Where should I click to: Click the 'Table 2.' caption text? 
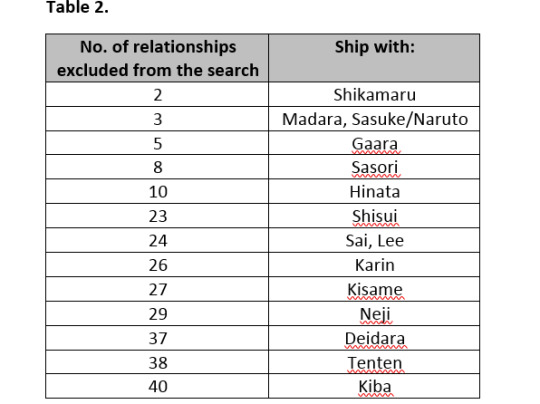coord(77,7)
